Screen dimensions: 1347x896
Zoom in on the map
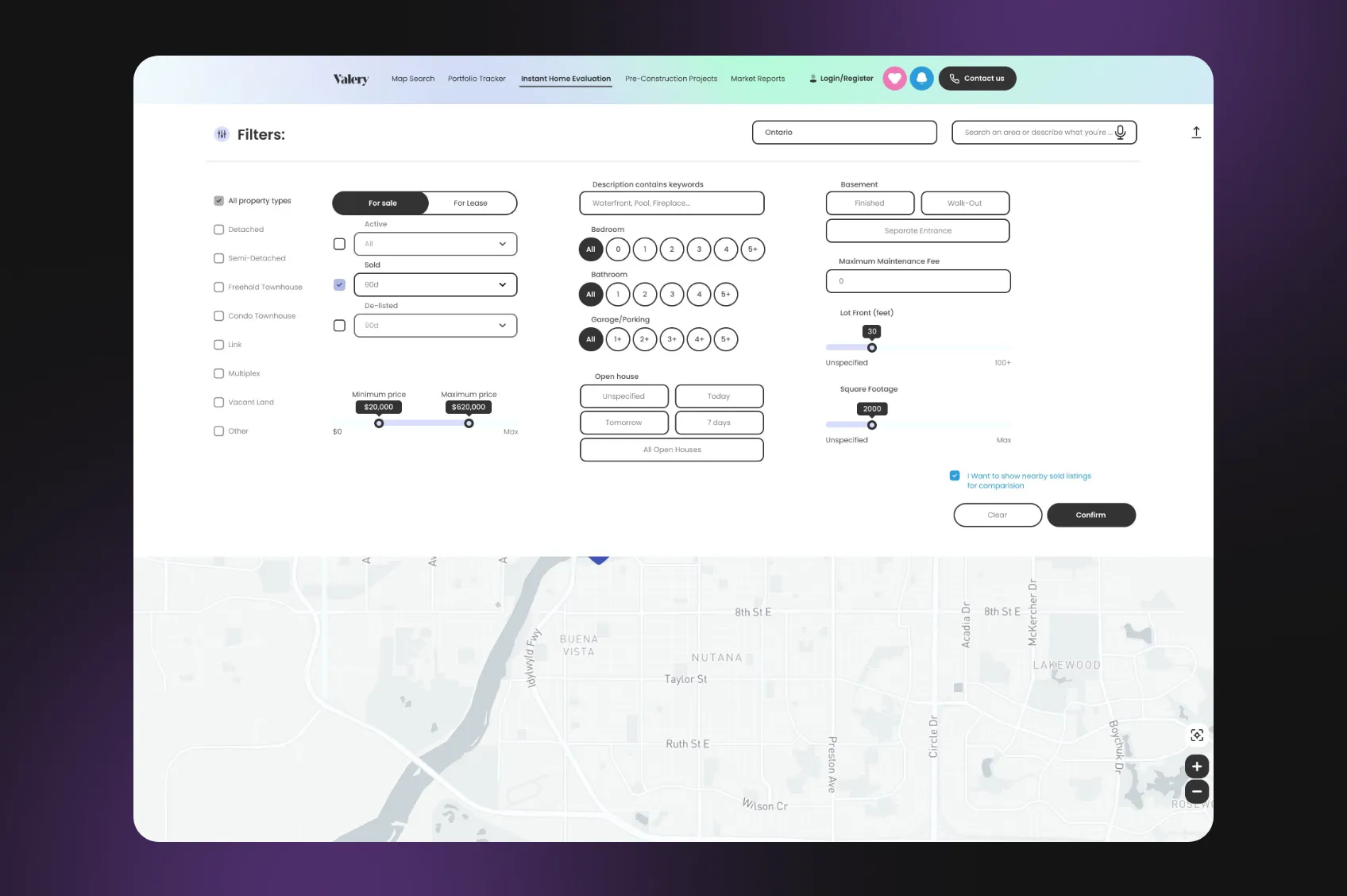click(1196, 767)
